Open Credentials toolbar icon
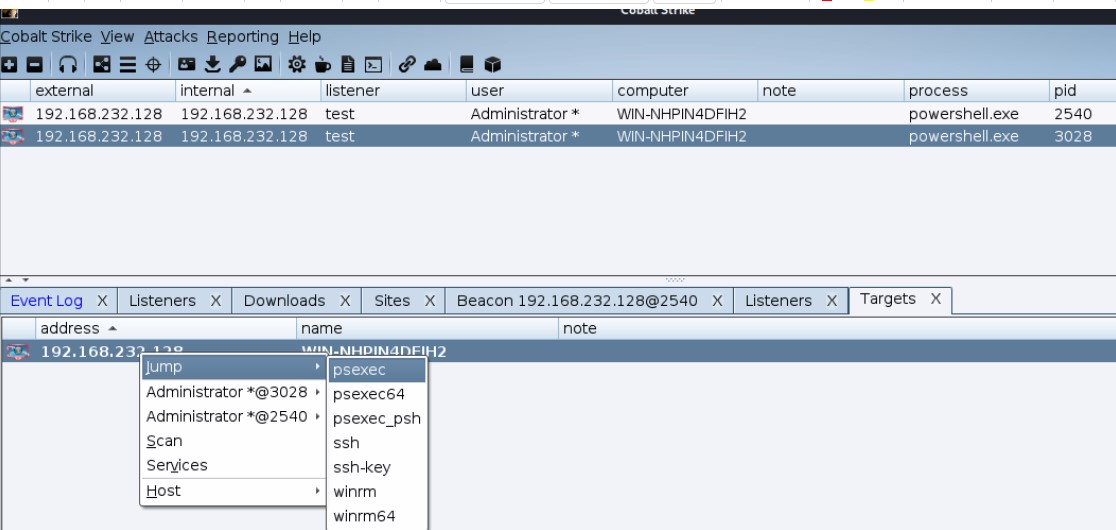This screenshot has height=530, width=1116. pyautogui.click(x=186, y=65)
